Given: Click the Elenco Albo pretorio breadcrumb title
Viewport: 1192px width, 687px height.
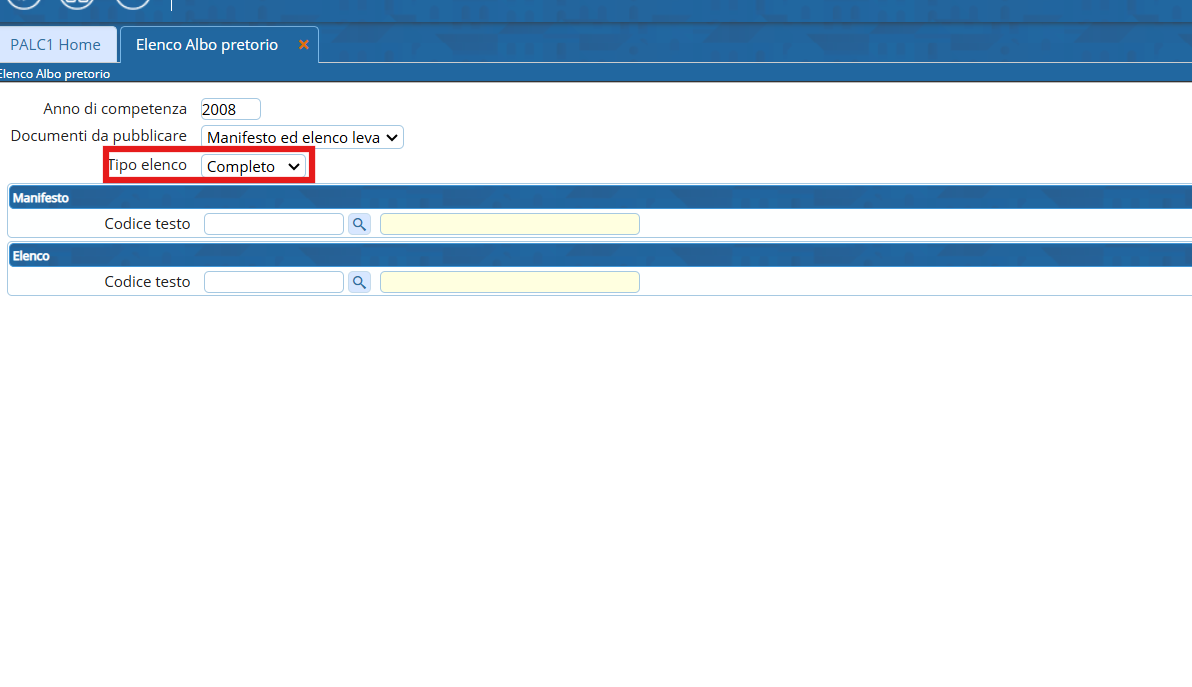Looking at the screenshot, I should click(x=55, y=74).
